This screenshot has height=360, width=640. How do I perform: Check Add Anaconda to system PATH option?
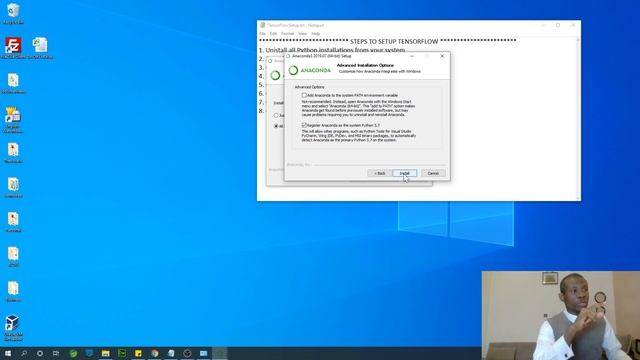304,95
